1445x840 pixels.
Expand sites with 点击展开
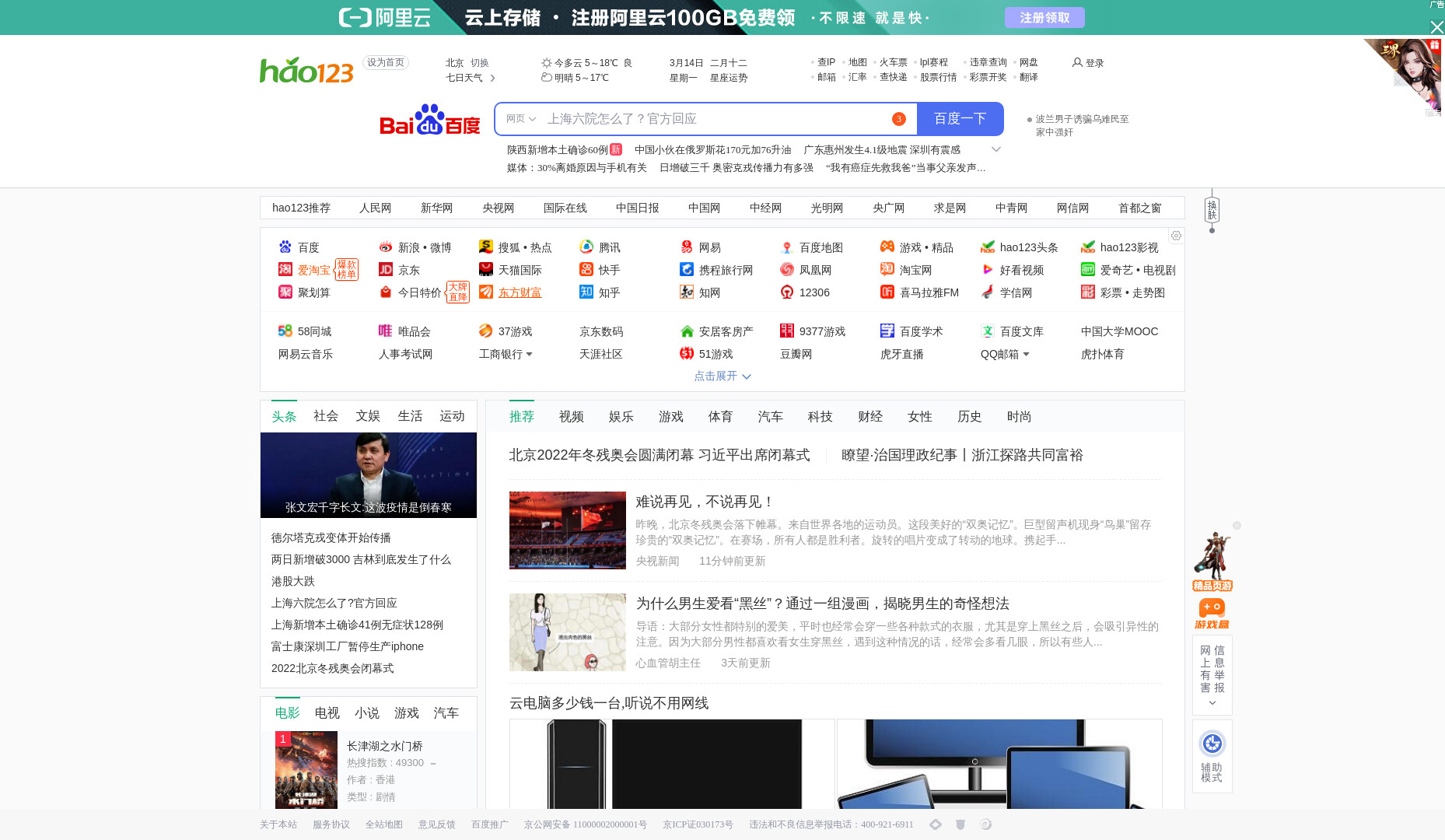tap(722, 376)
